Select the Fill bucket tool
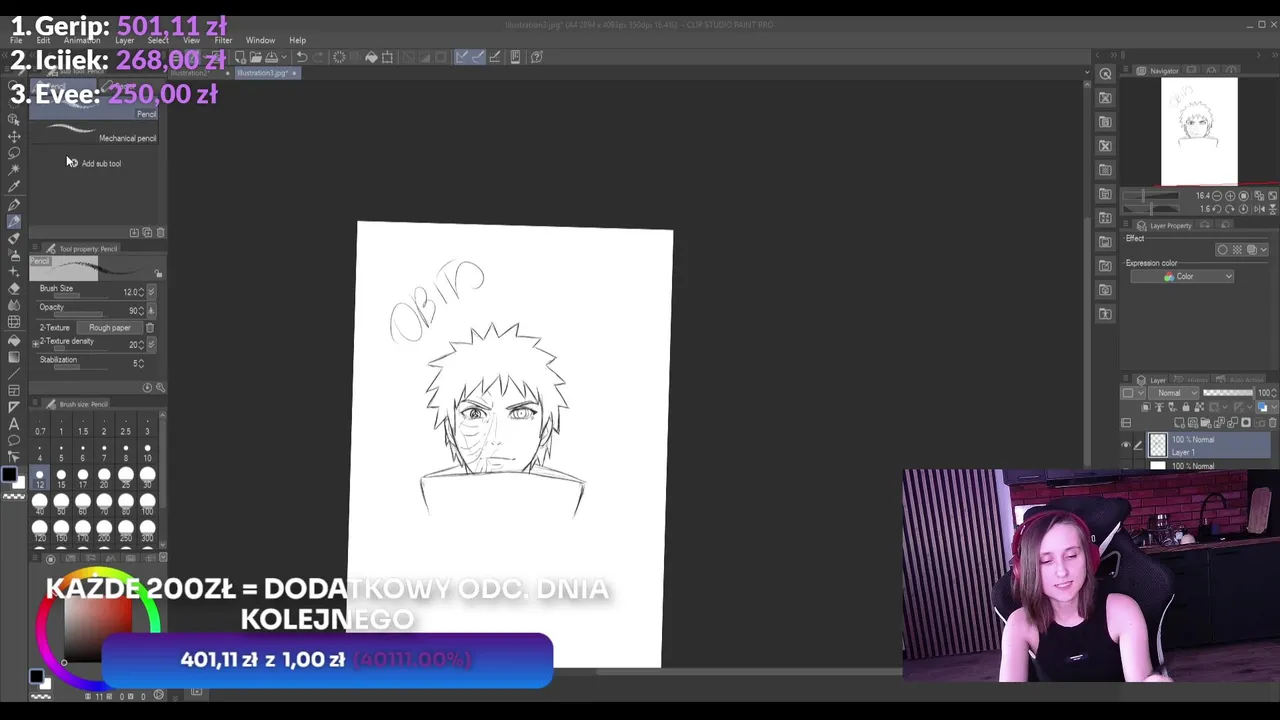The image size is (1280, 720). [14, 340]
